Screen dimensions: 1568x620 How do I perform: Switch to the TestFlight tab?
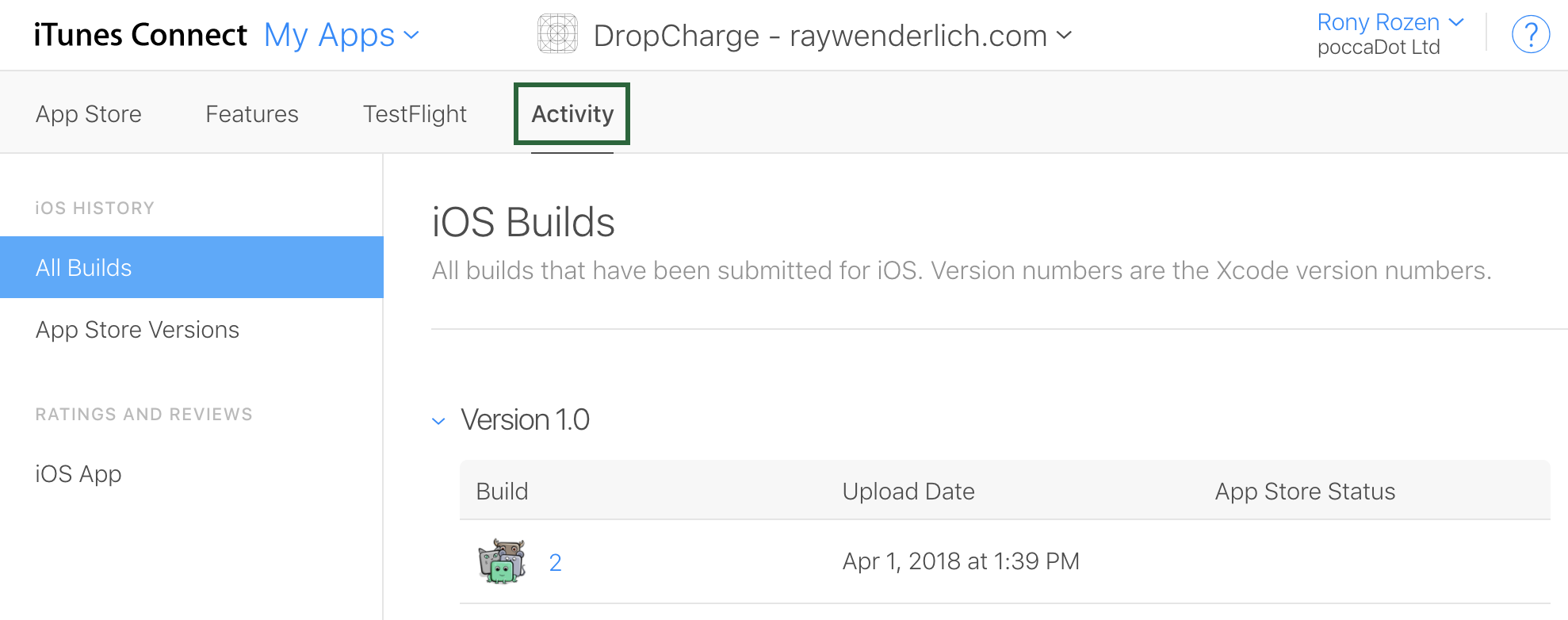pyautogui.click(x=414, y=113)
